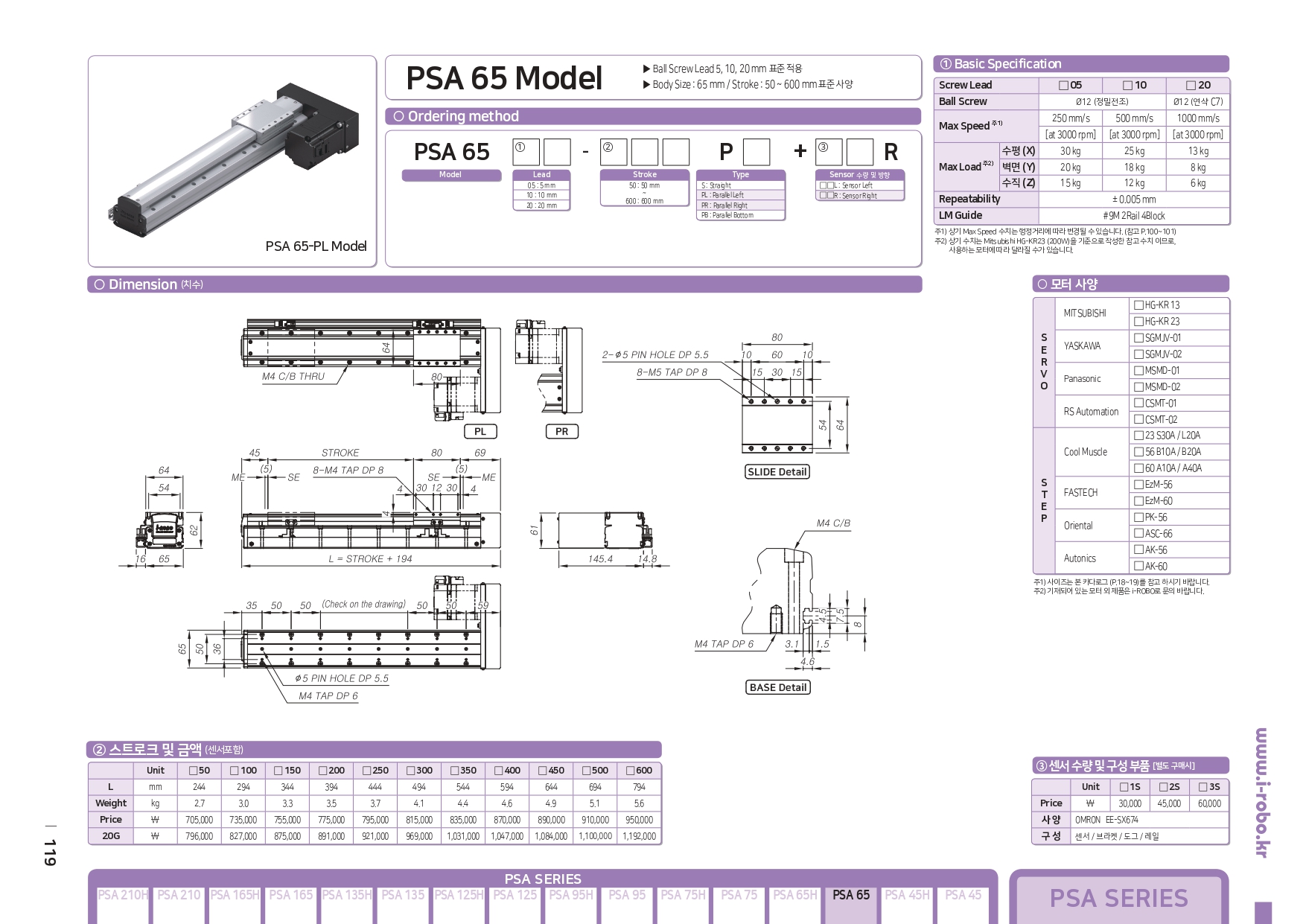Click page number 119
The image size is (1306, 924).
pyautogui.click(x=50, y=853)
